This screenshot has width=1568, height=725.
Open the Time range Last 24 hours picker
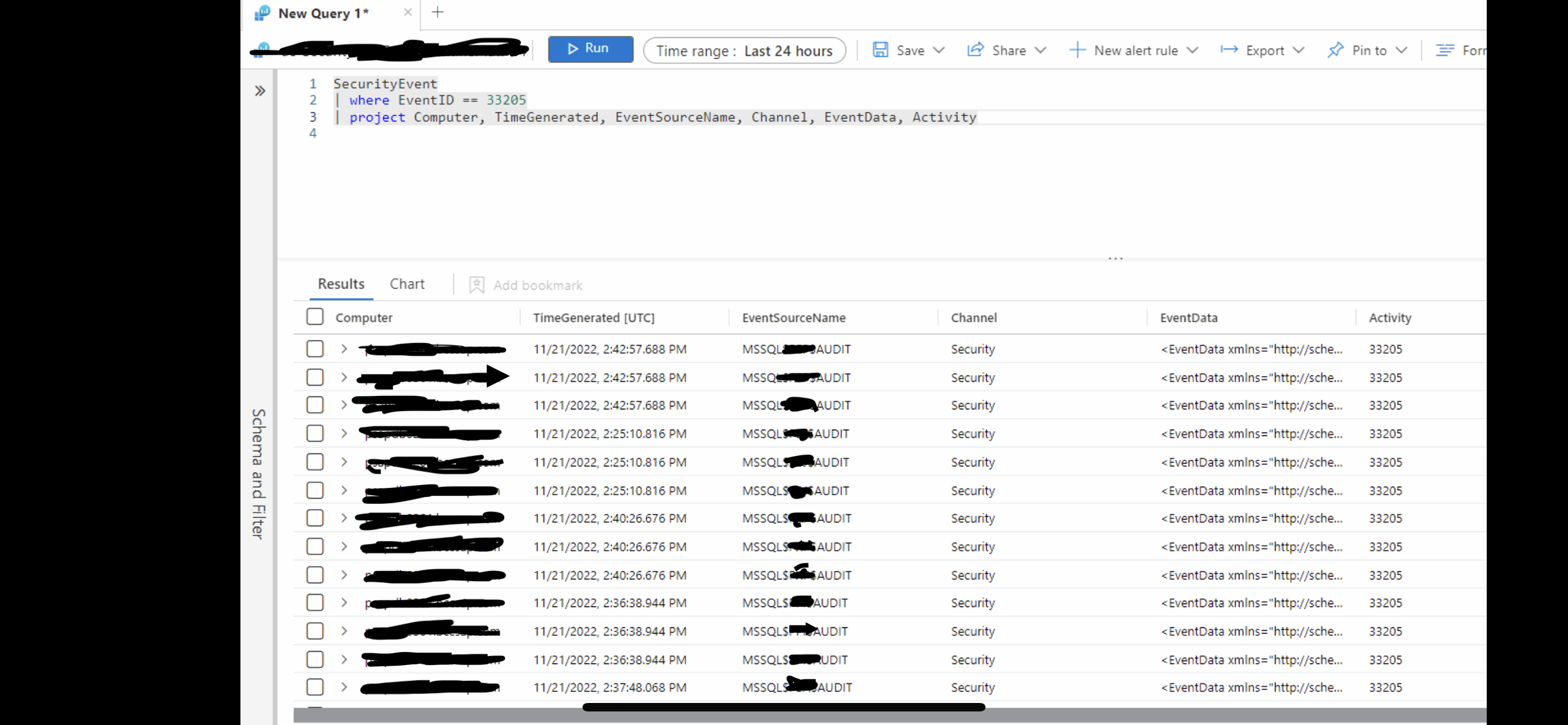(744, 50)
